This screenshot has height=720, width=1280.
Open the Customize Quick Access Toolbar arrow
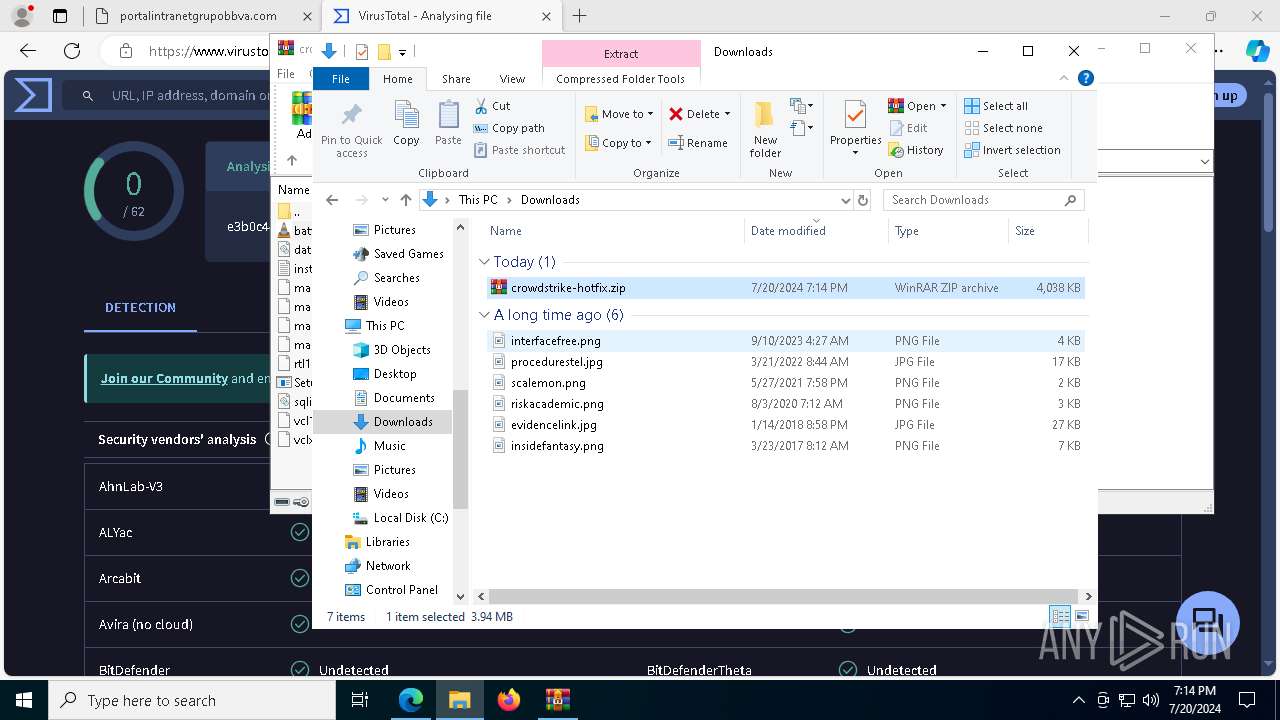pos(402,52)
